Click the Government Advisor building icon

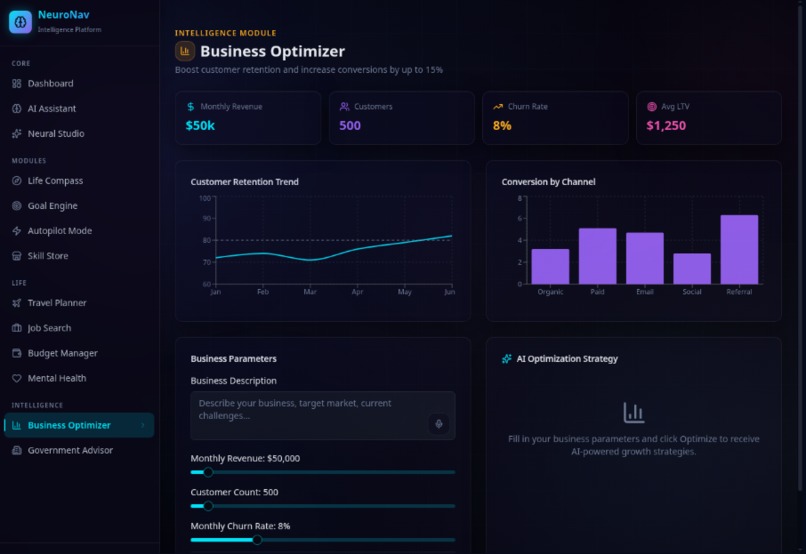pyautogui.click(x=16, y=450)
